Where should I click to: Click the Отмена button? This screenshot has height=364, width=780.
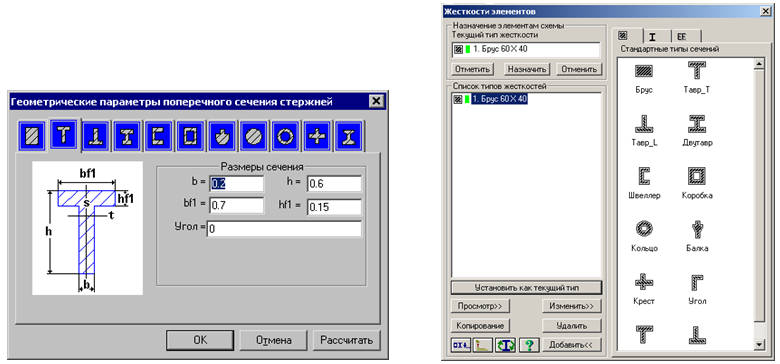pos(274,341)
